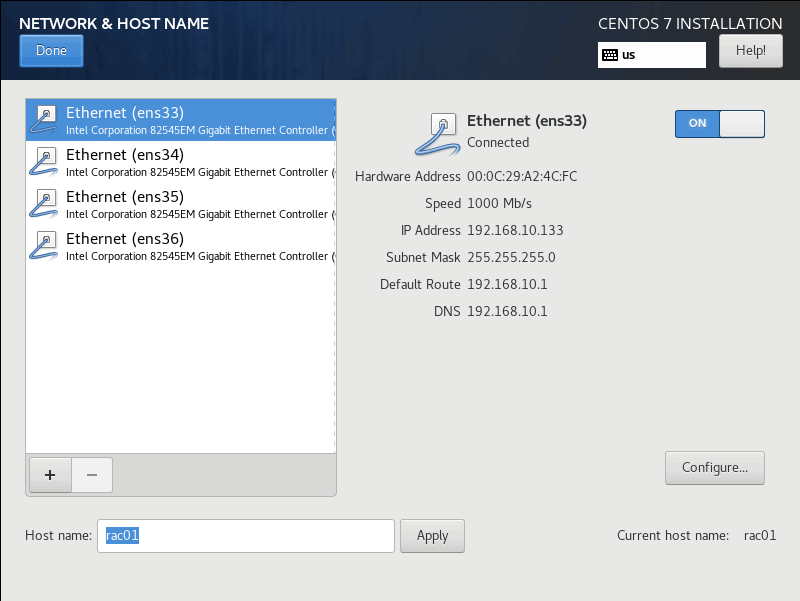The image size is (800, 601).
Task: Open Configure... for the connection
Action: point(714,467)
